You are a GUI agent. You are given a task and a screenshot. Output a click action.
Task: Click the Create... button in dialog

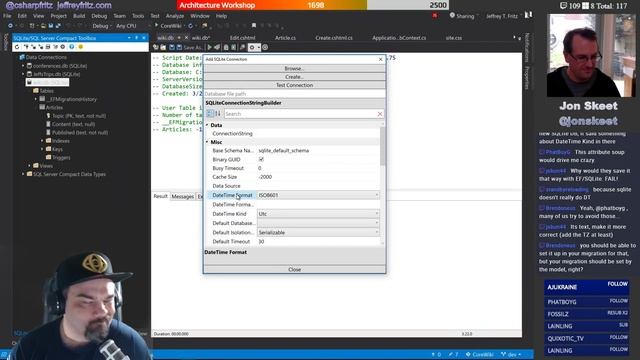tap(294, 77)
